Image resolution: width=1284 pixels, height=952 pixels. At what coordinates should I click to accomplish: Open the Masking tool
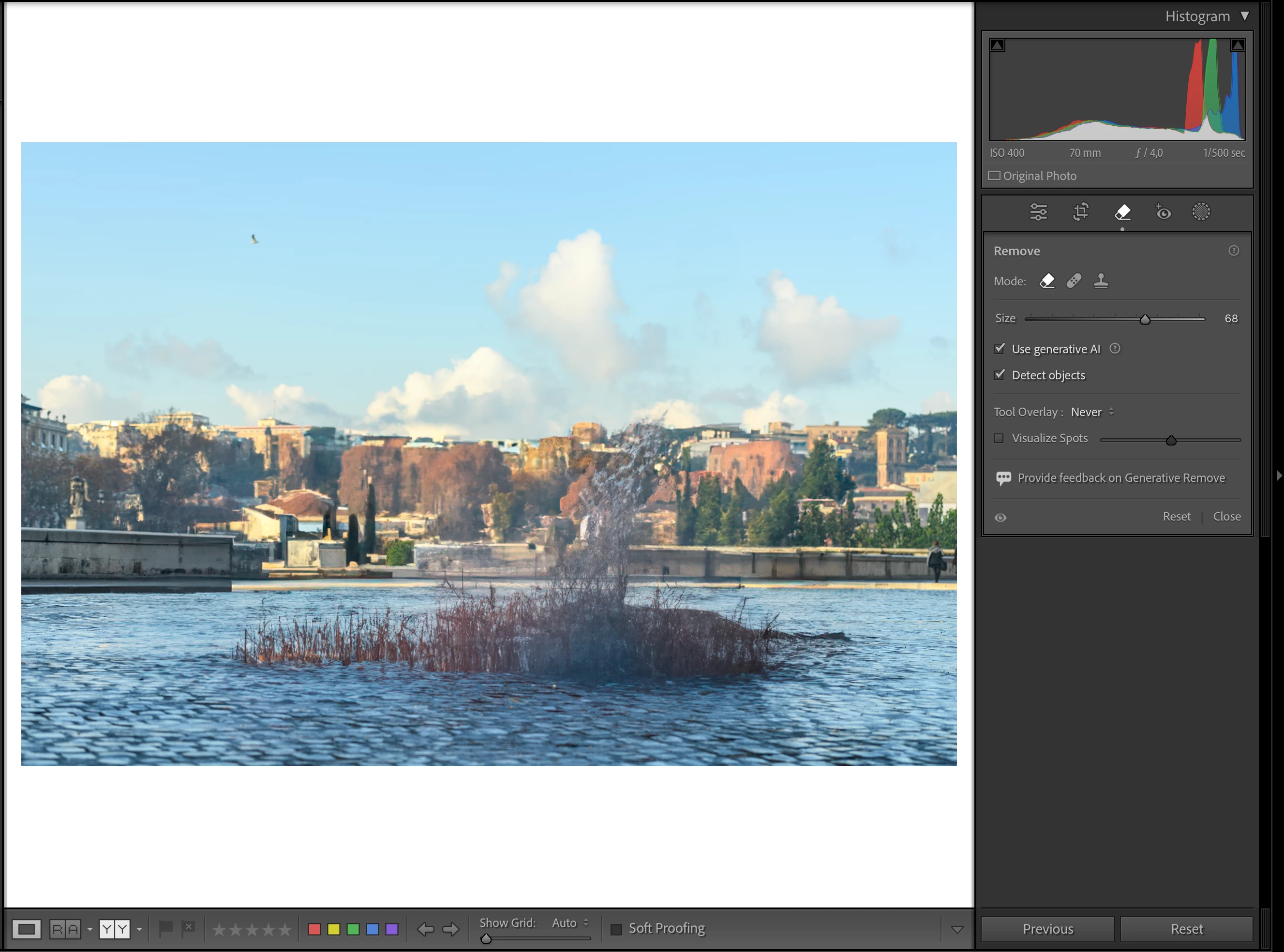tap(1201, 212)
